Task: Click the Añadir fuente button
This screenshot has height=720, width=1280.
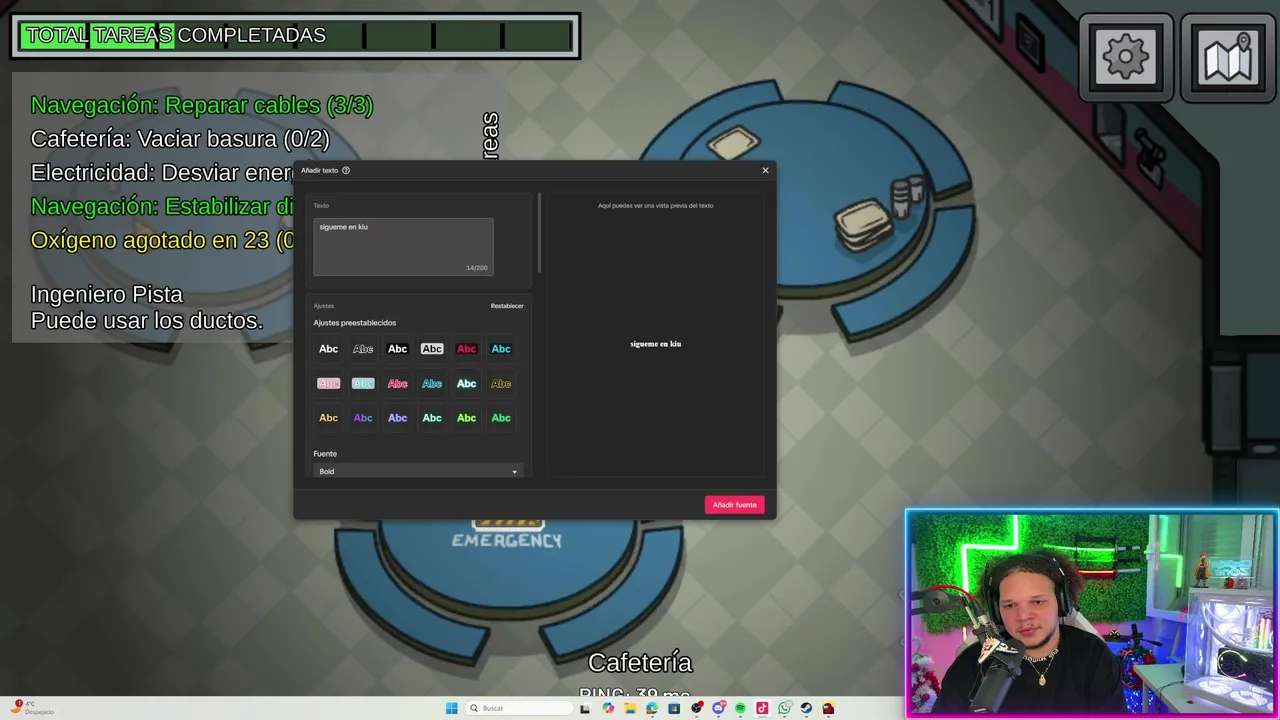Action: pos(734,505)
